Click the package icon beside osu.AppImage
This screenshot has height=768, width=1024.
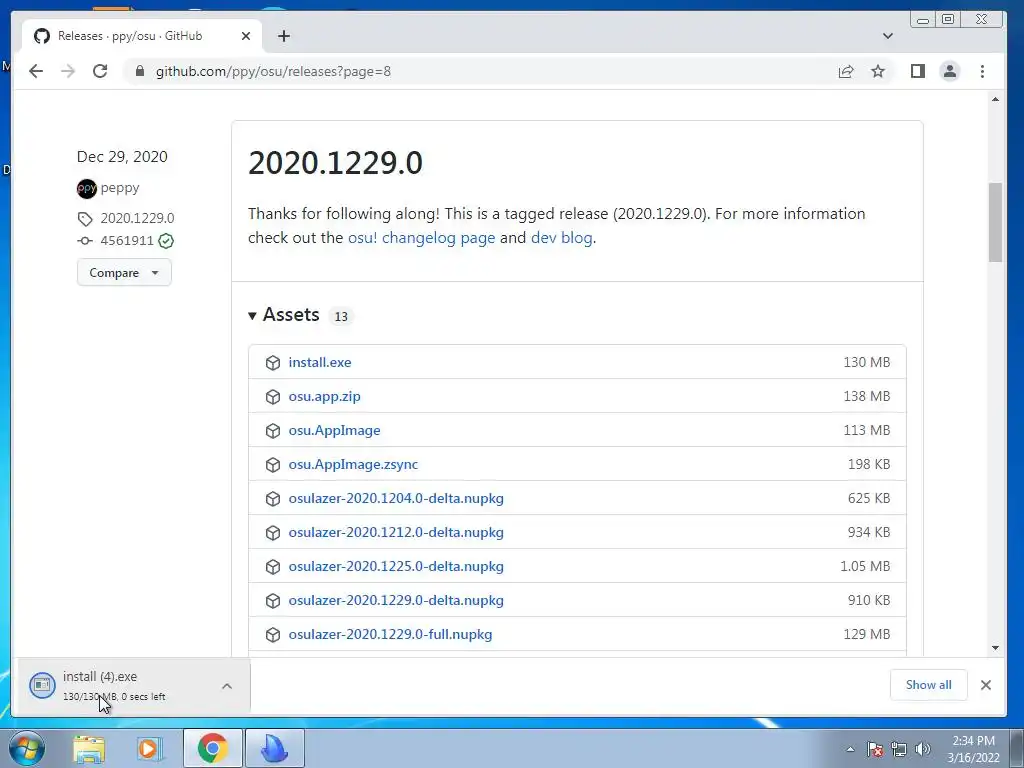tap(273, 430)
